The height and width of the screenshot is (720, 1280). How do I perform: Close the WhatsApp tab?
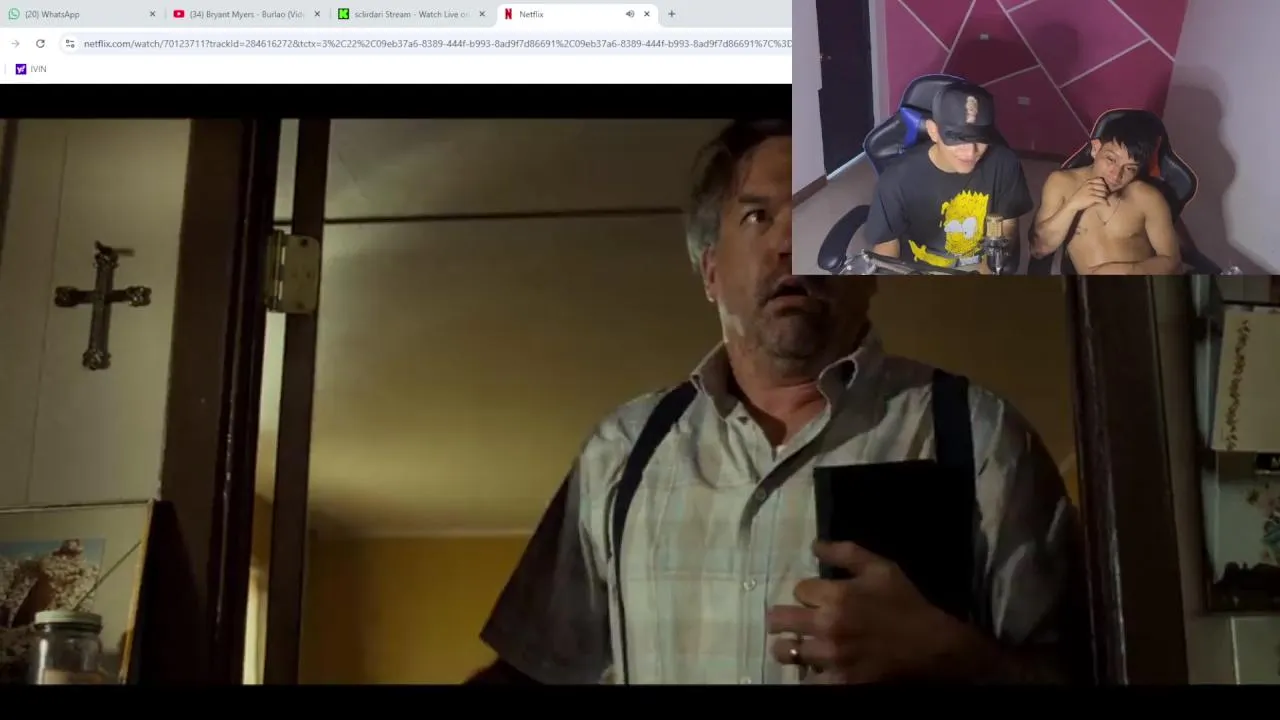click(152, 14)
